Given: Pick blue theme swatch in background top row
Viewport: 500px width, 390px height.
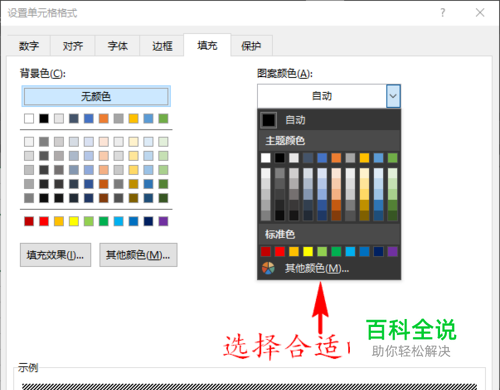Looking at the screenshot, I should pyautogui.click(x=89, y=118).
